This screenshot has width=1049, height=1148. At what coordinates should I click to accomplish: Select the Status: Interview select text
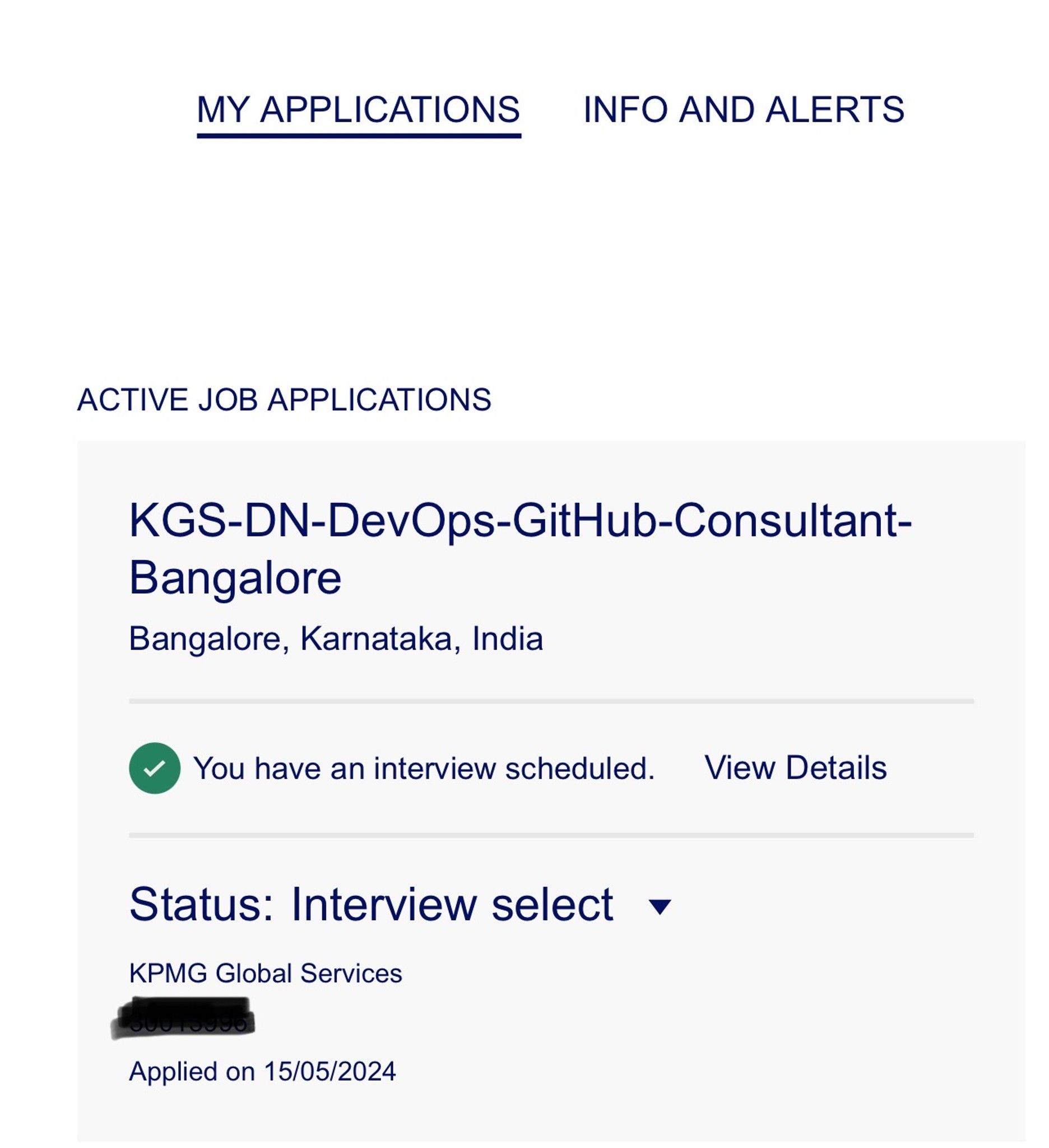[x=370, y=905]
